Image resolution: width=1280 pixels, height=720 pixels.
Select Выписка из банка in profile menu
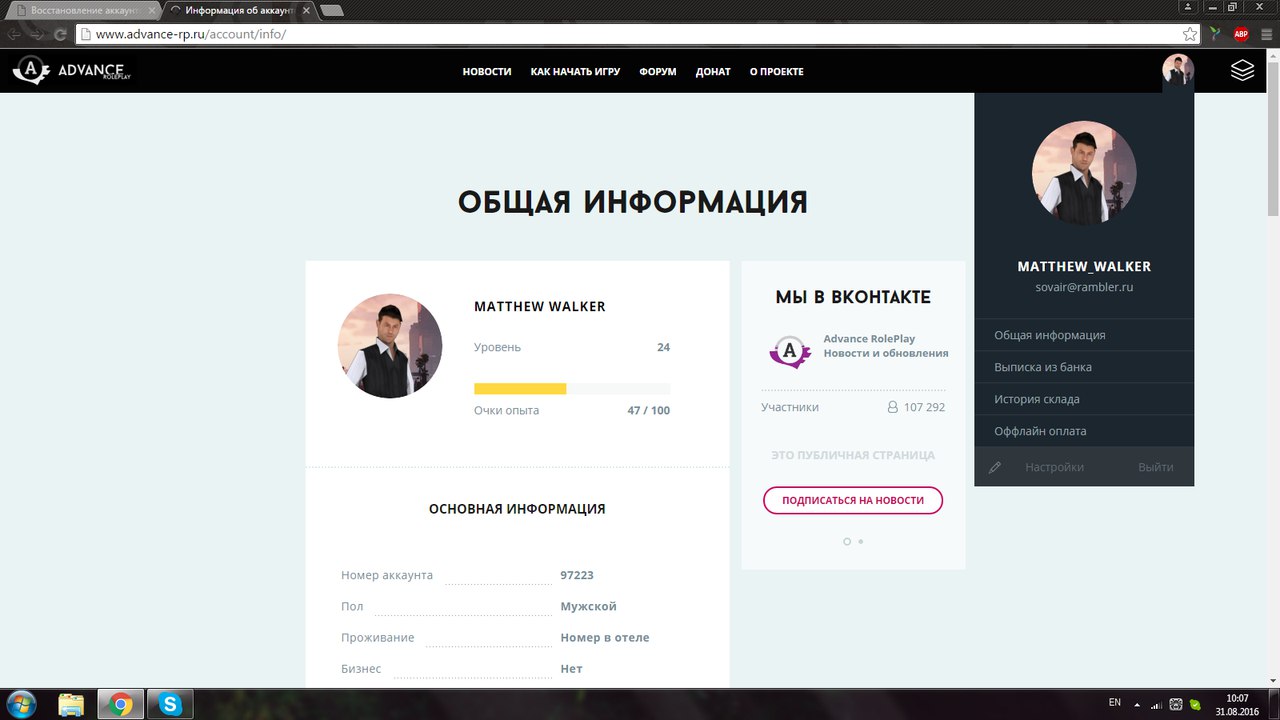1084,367
